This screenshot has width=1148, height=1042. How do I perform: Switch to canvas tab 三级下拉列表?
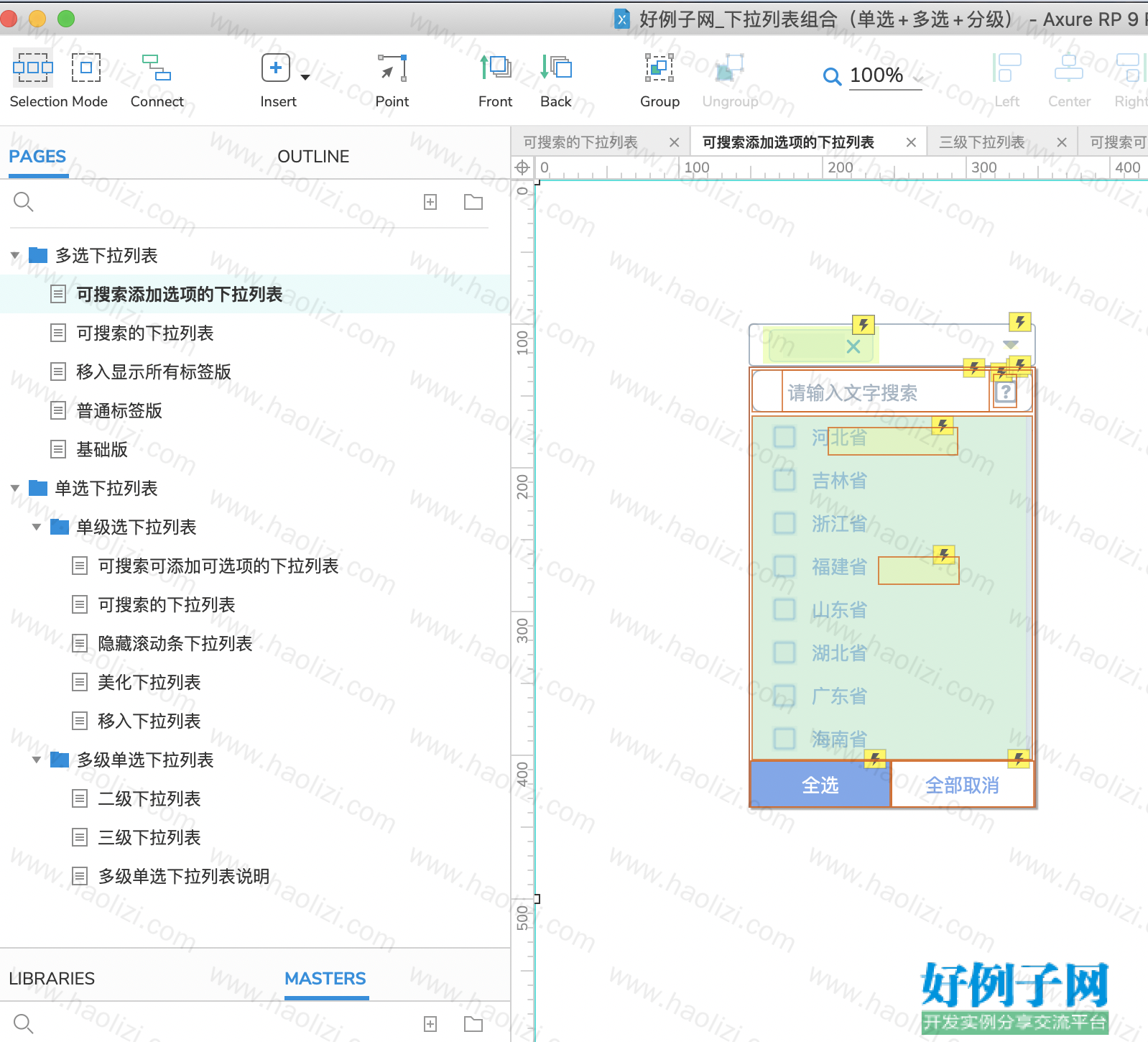[982, 142]
